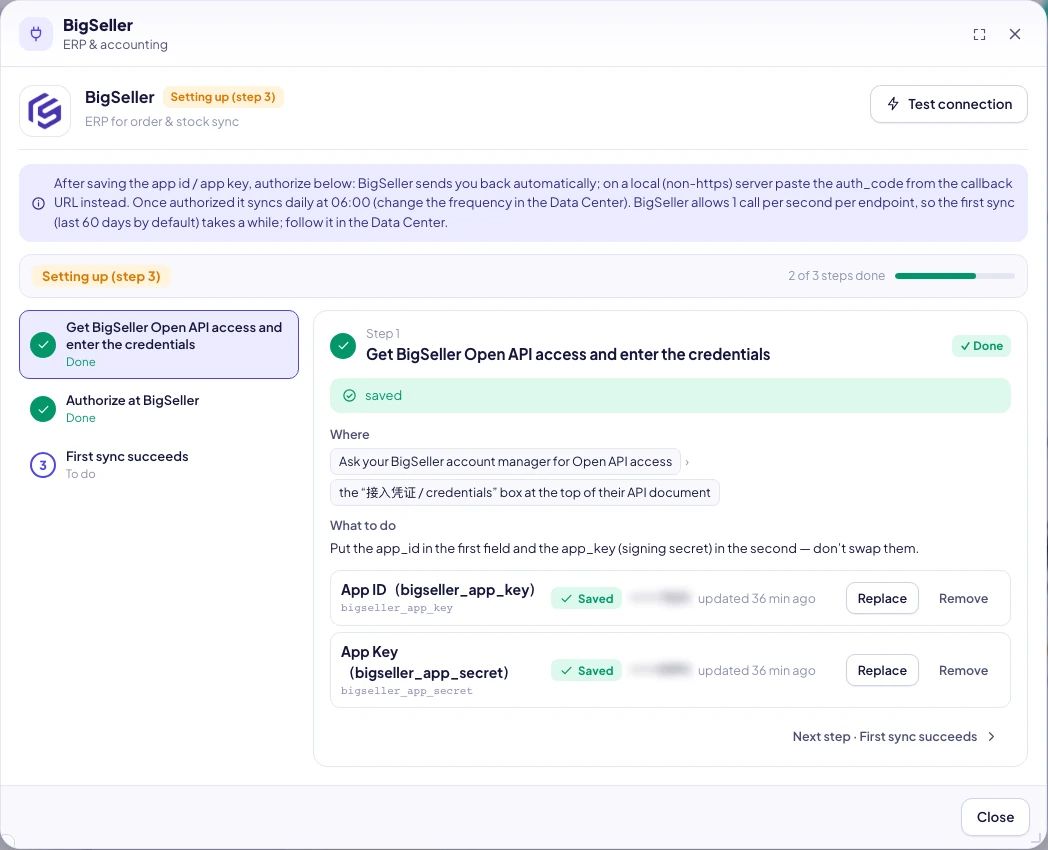Click the Test connection button

[948, 104]
